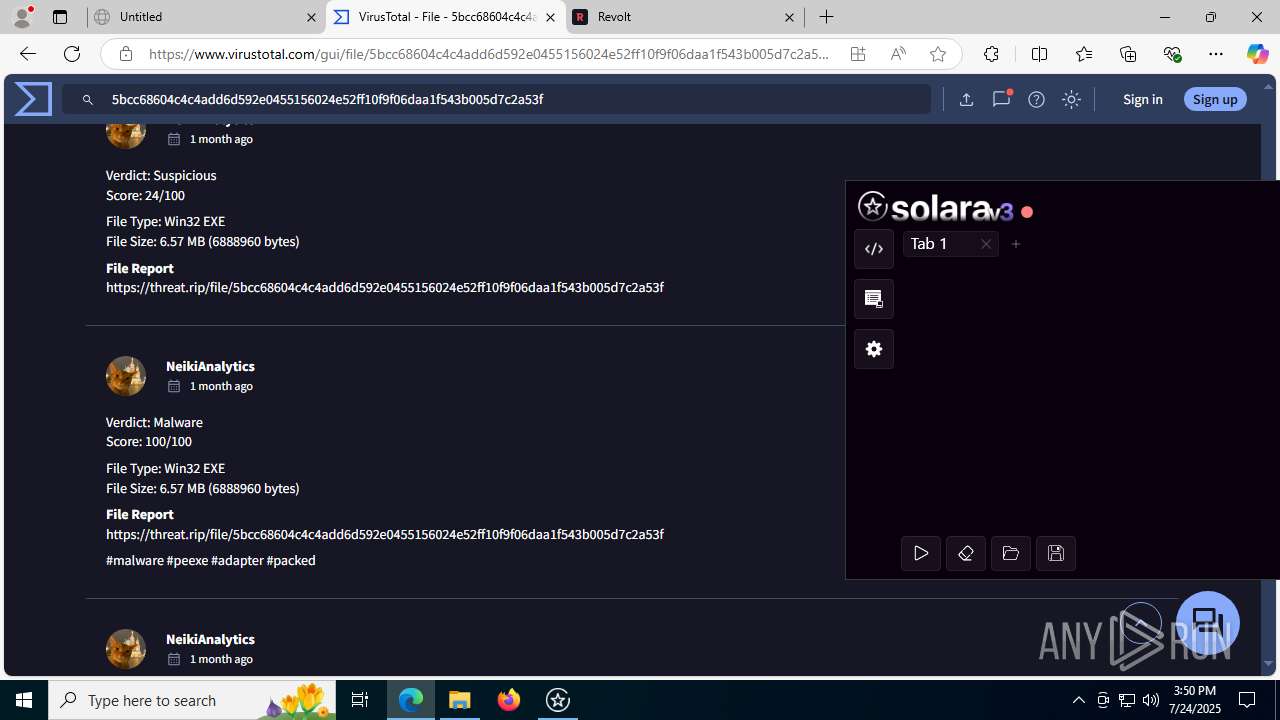The height and width of the screenshot is (720, 1280).
Task: Open browser Extensions puzzle icon
Action: [991, 54]
